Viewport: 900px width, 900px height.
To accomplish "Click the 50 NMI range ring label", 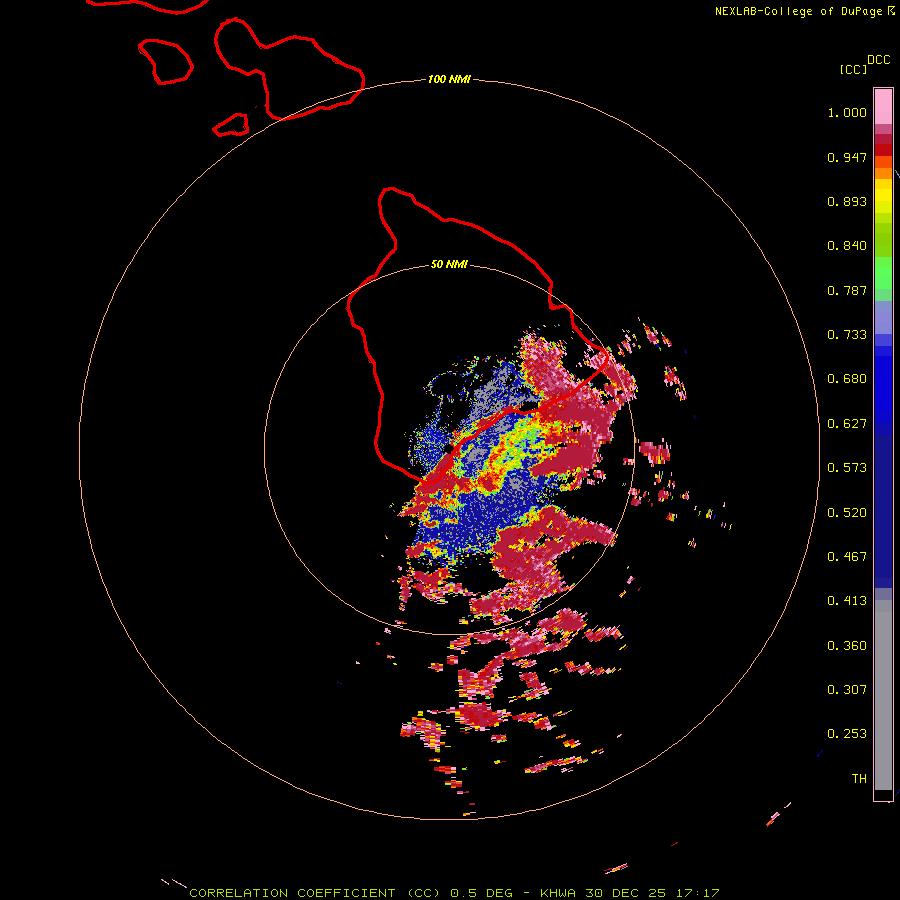I will (449, 265).
